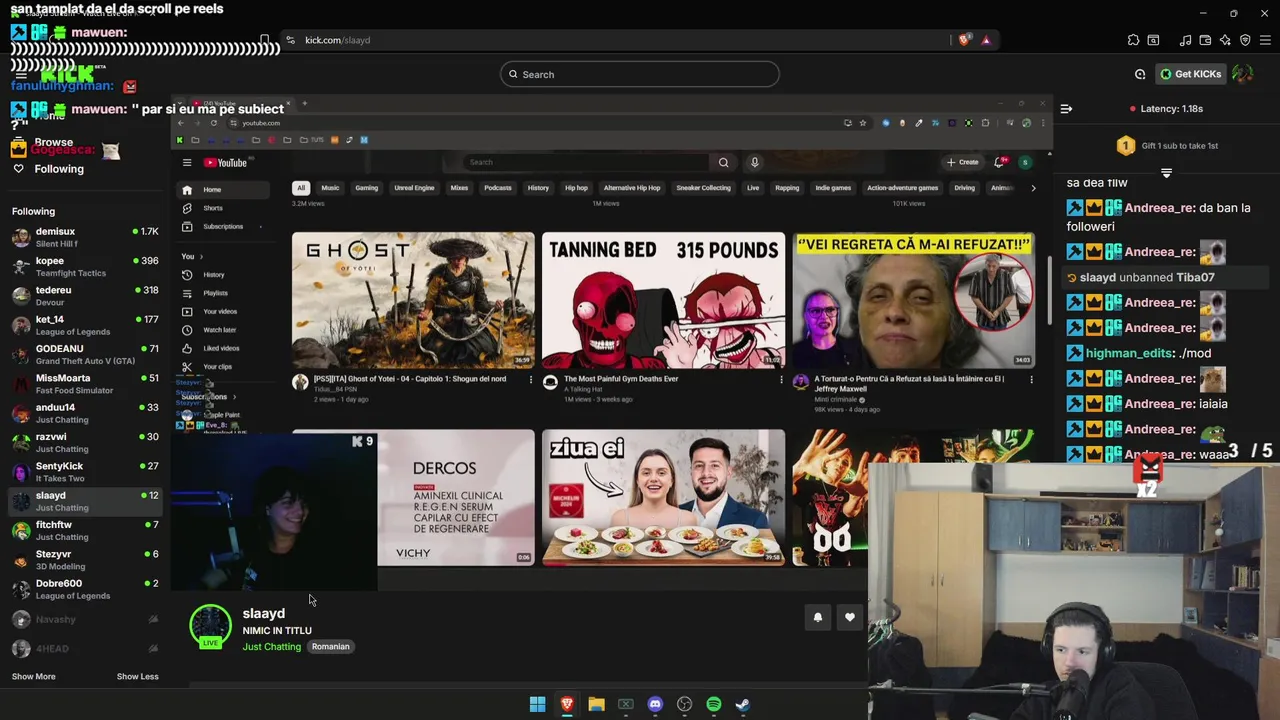Screen dimensions: 1280x720
Task: Open the browser extensions puzzle icon
Action: [1133, 40]
